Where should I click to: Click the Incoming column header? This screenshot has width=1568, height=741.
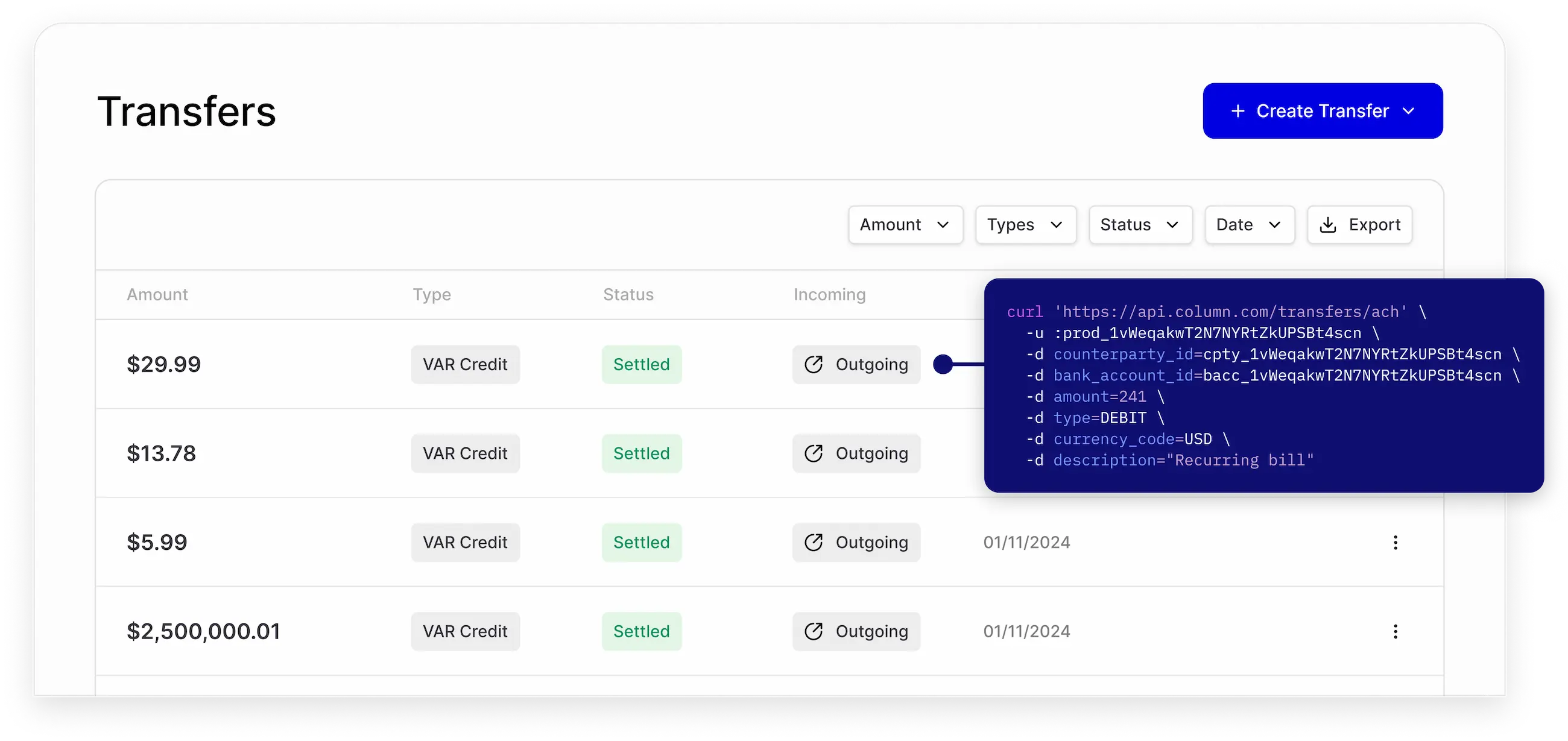click(829, 294)
